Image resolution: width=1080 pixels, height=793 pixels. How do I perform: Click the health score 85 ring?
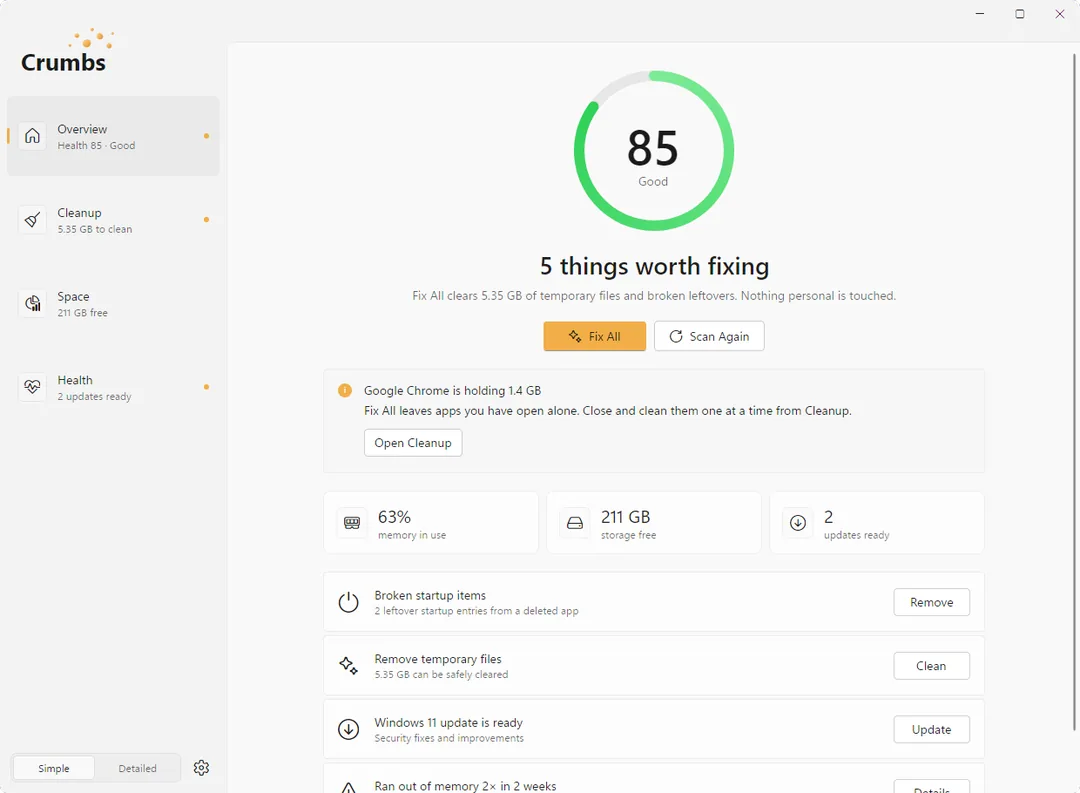click(653, 150)
